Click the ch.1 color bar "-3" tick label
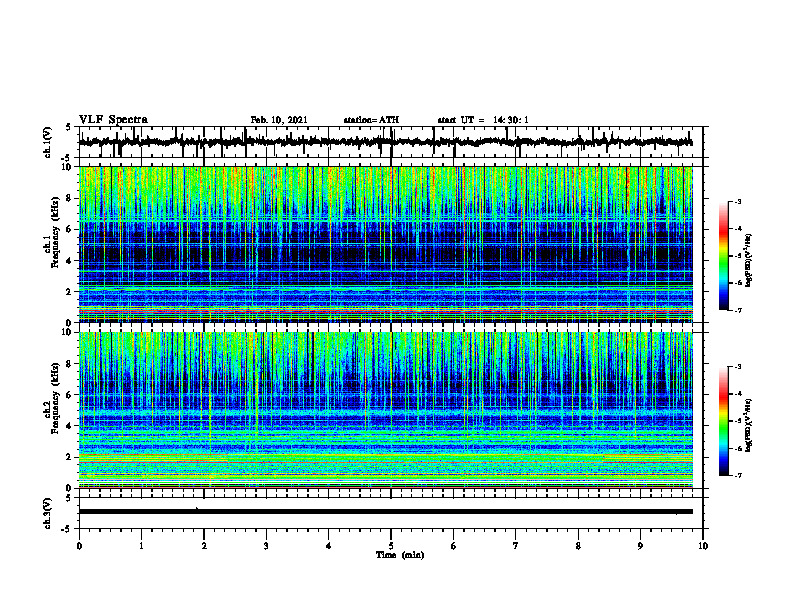This screenshot has width=792, height=612. click(x=738, y=201)
